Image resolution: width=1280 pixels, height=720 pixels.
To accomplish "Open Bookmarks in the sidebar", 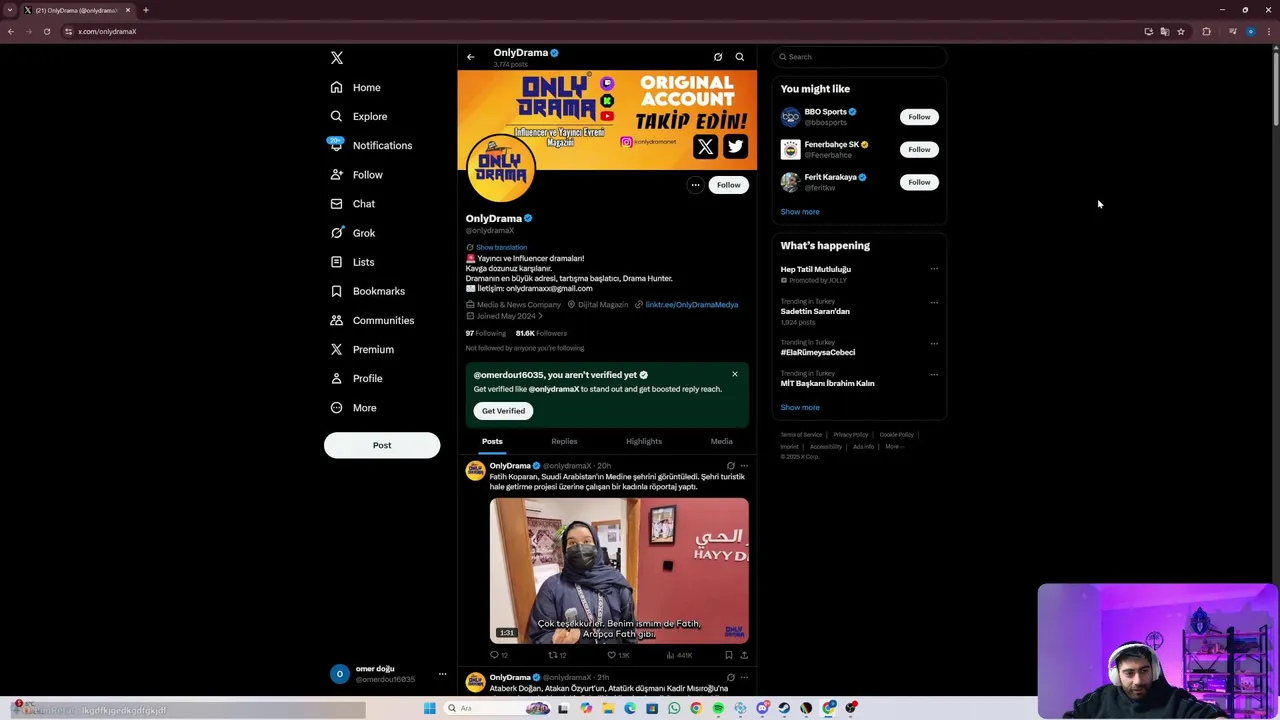I will coord(367,291).
